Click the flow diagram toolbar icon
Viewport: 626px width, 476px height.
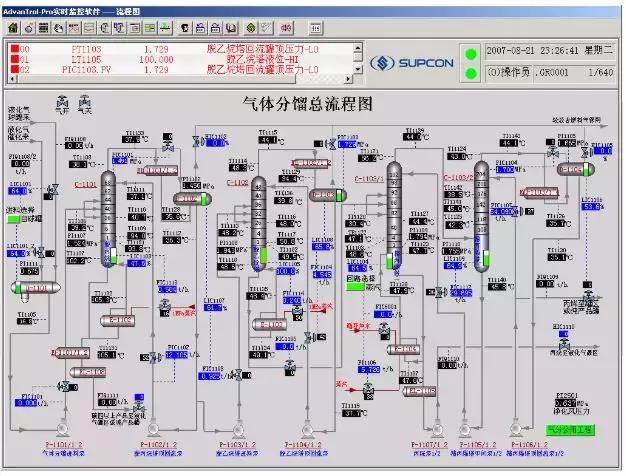119,28
